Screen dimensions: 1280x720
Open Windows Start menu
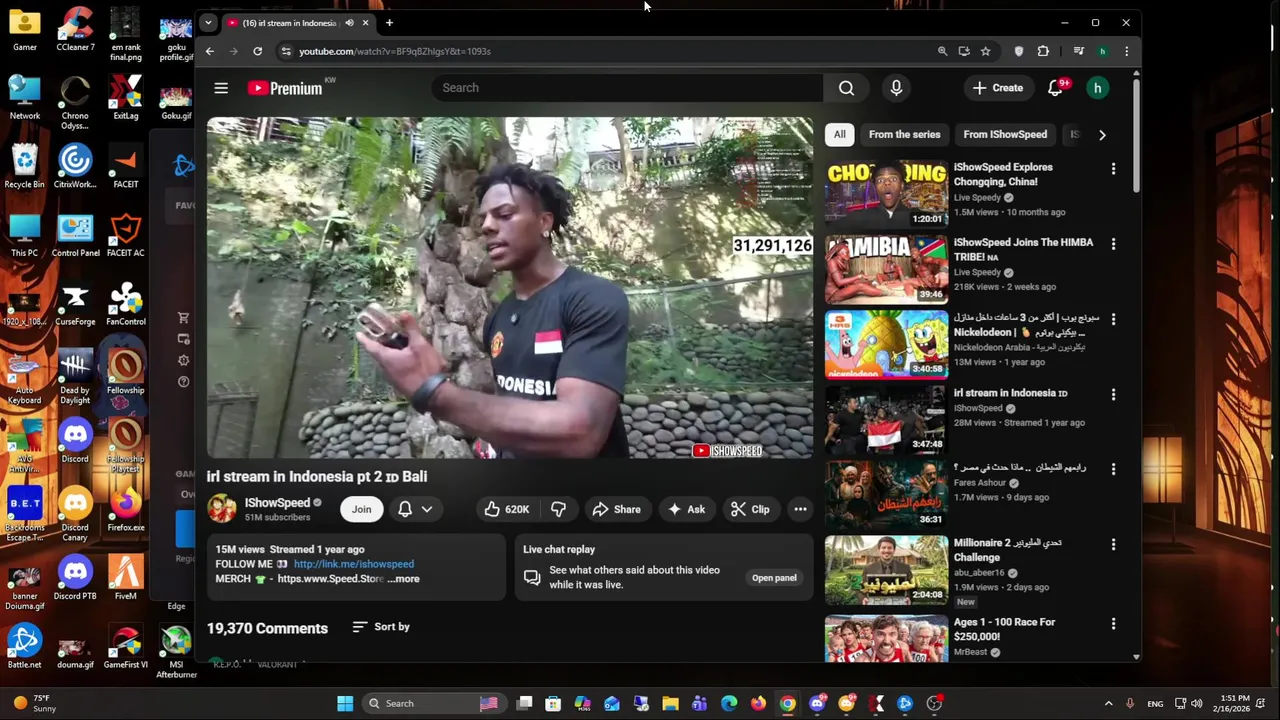[x=345, y=703]
